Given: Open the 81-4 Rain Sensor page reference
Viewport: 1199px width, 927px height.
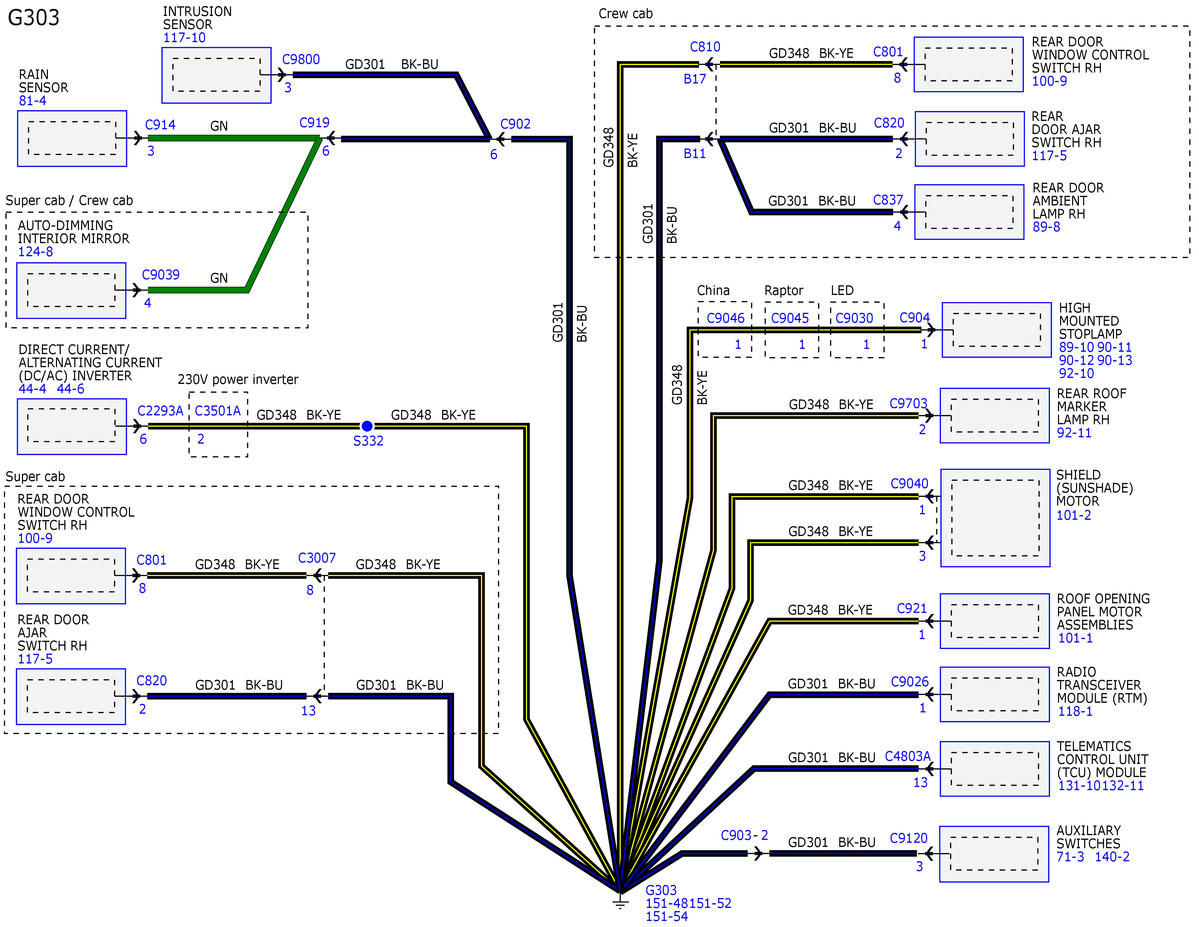Looking at the screenshot, I should (x=32, y=101).
